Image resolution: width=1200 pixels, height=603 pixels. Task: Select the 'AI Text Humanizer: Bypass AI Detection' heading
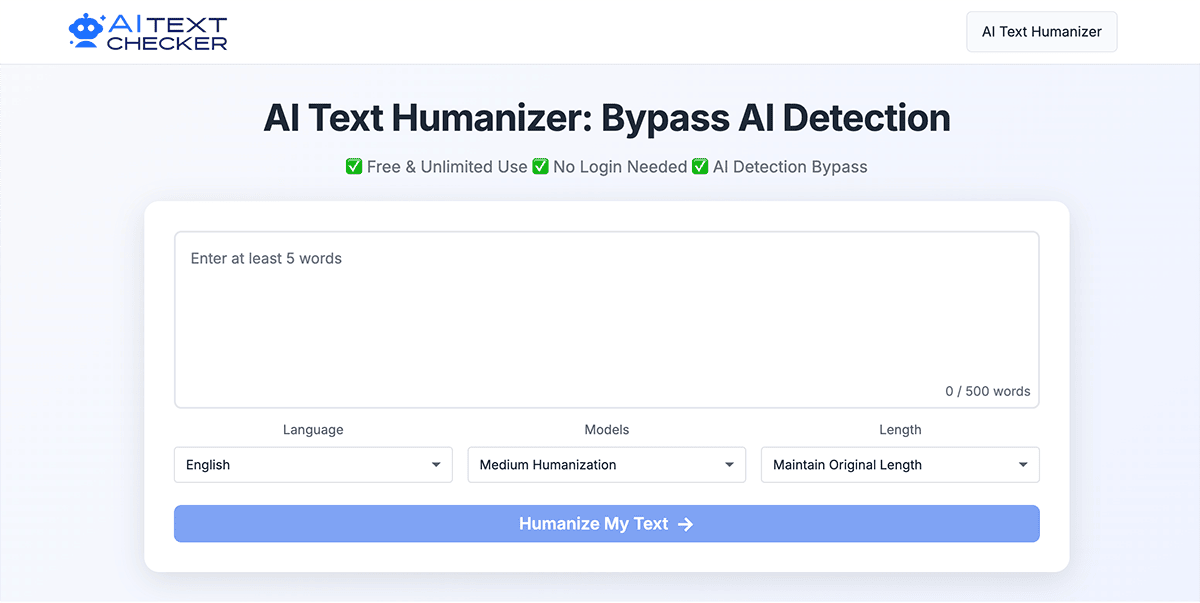point(607,118)
